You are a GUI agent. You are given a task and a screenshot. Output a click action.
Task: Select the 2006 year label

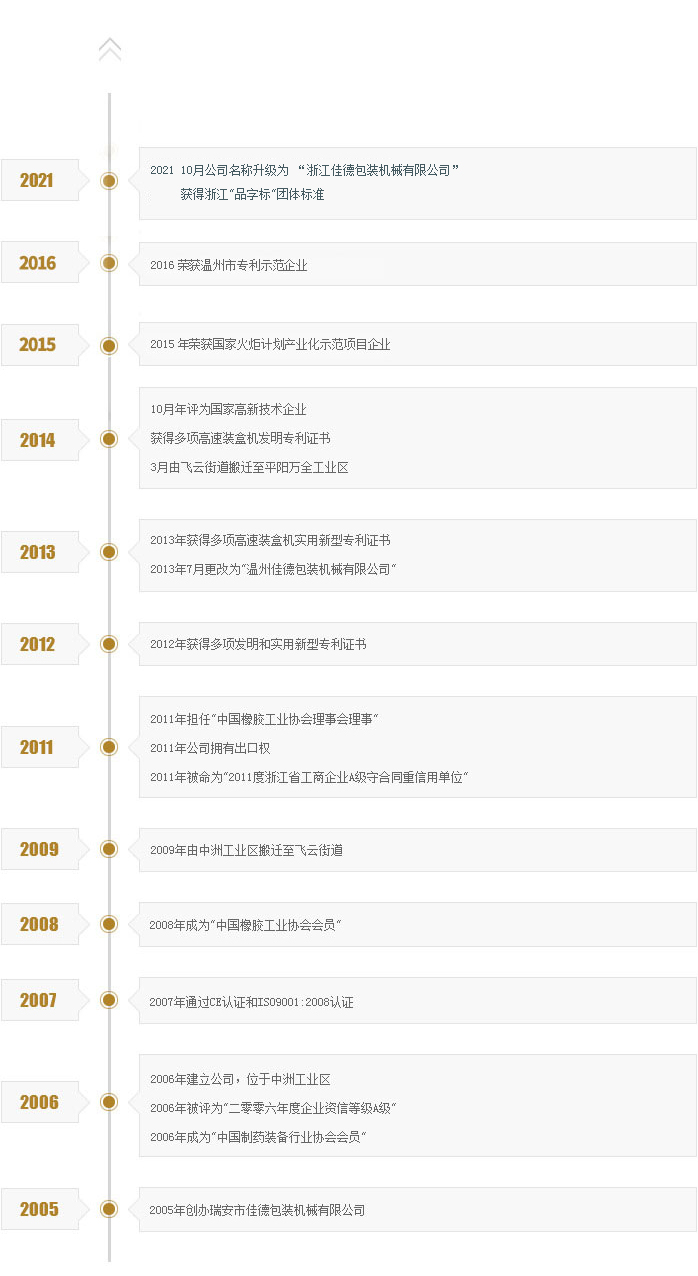39,1102
